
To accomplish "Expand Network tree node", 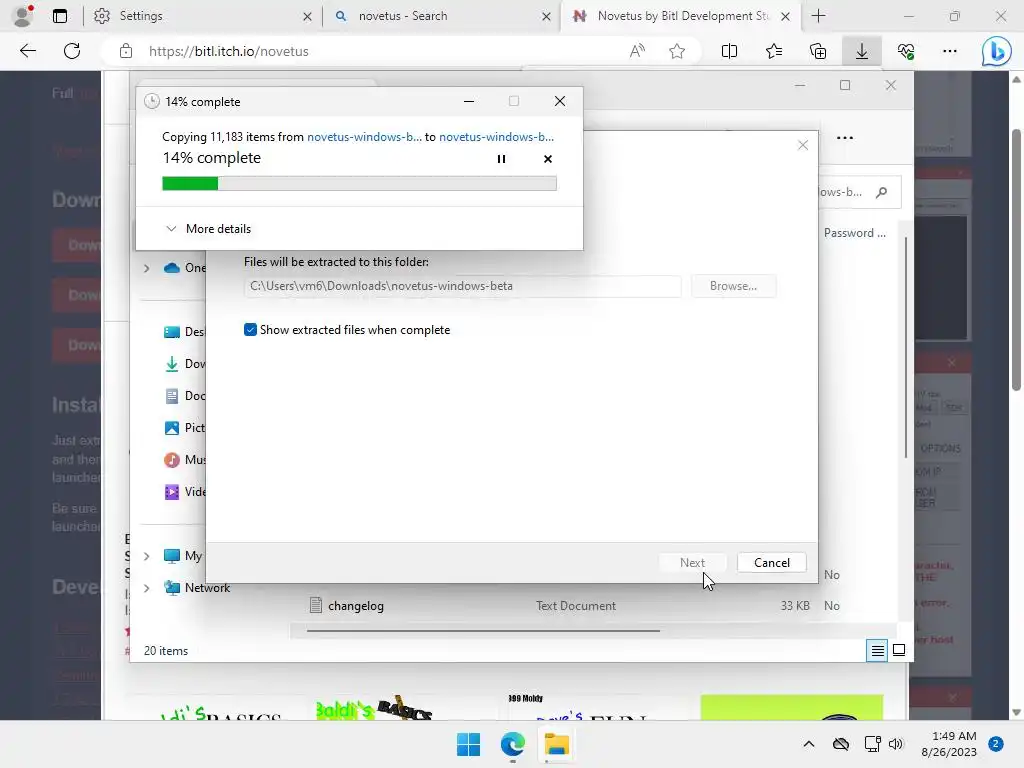I will coord(146,588).
